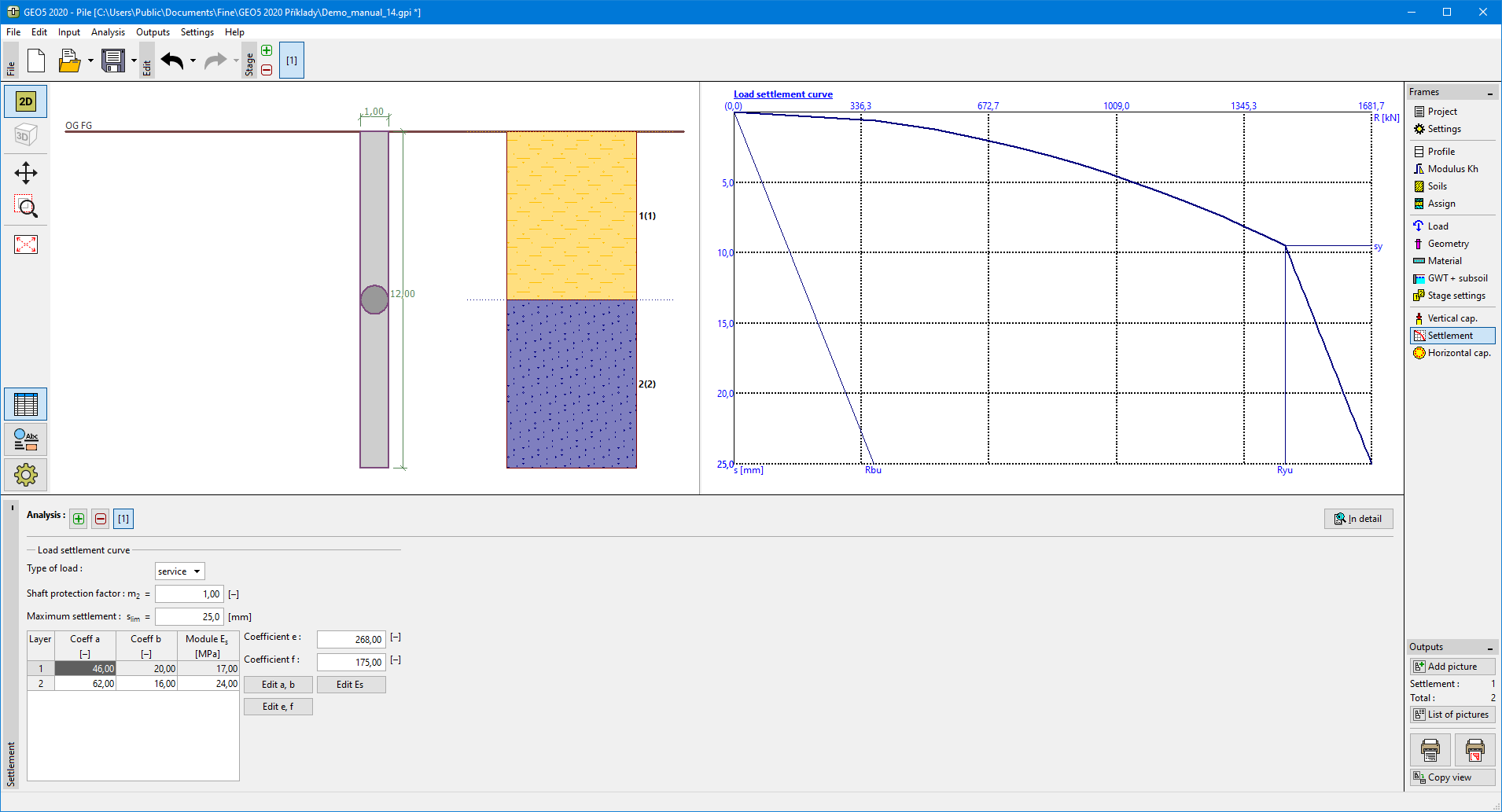Expand the Open file dropdown arrow
The width and height of the screenshot is (1502, 812).
(90, 61)
